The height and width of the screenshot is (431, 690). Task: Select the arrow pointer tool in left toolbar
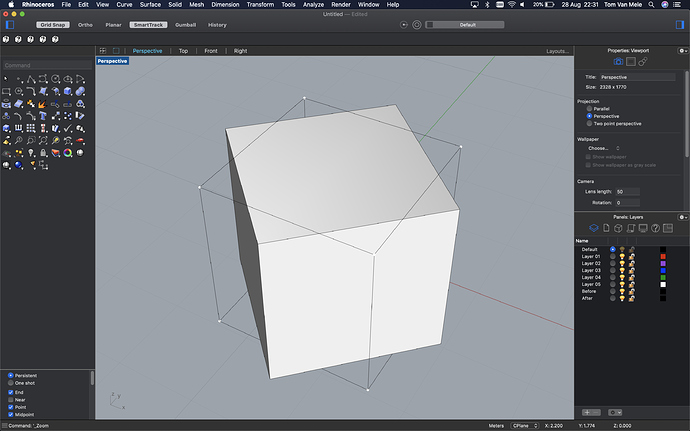click(x=6, y=79)
